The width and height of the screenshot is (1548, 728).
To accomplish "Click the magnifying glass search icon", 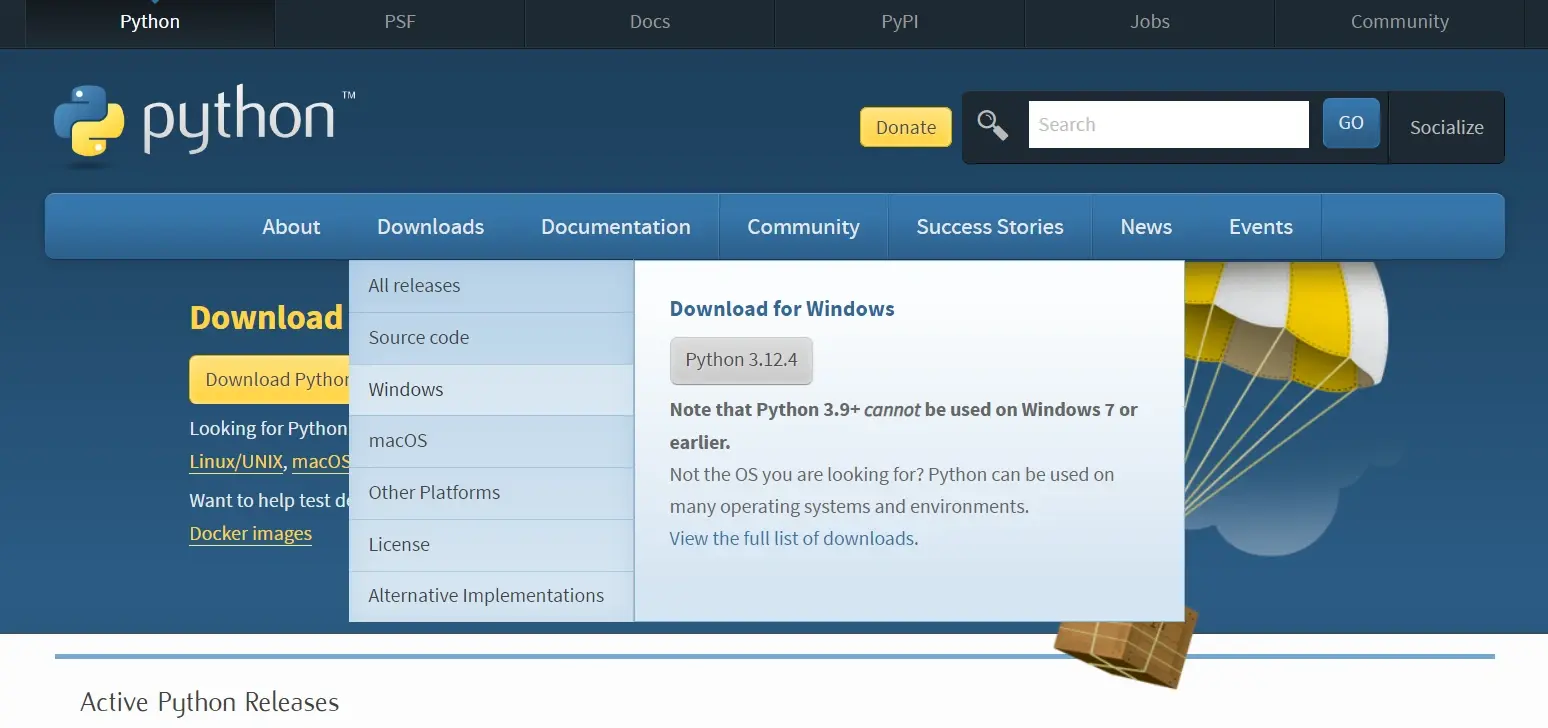I will coord(993,126).
